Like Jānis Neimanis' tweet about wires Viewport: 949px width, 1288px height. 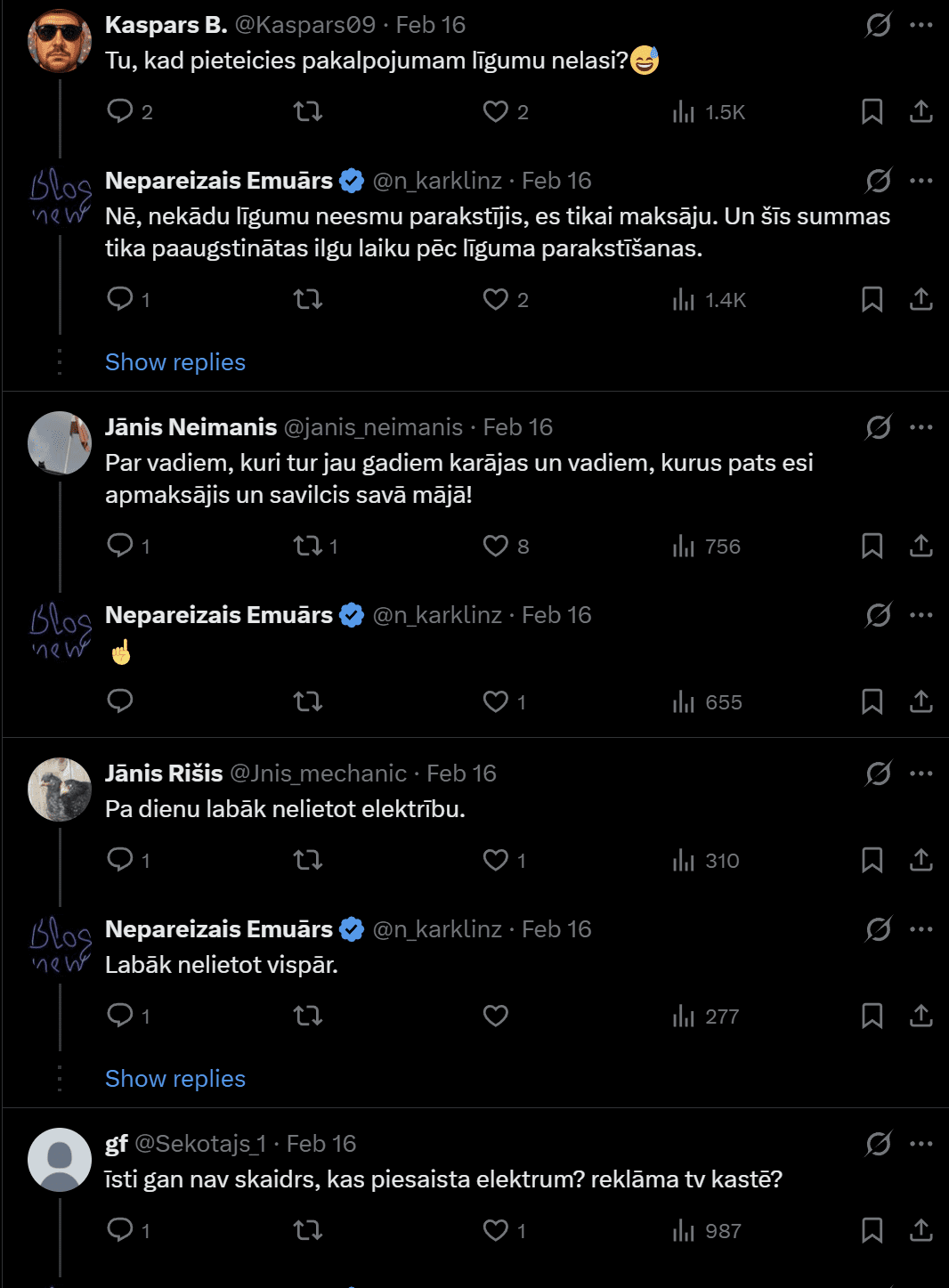[x=496, y=546]
